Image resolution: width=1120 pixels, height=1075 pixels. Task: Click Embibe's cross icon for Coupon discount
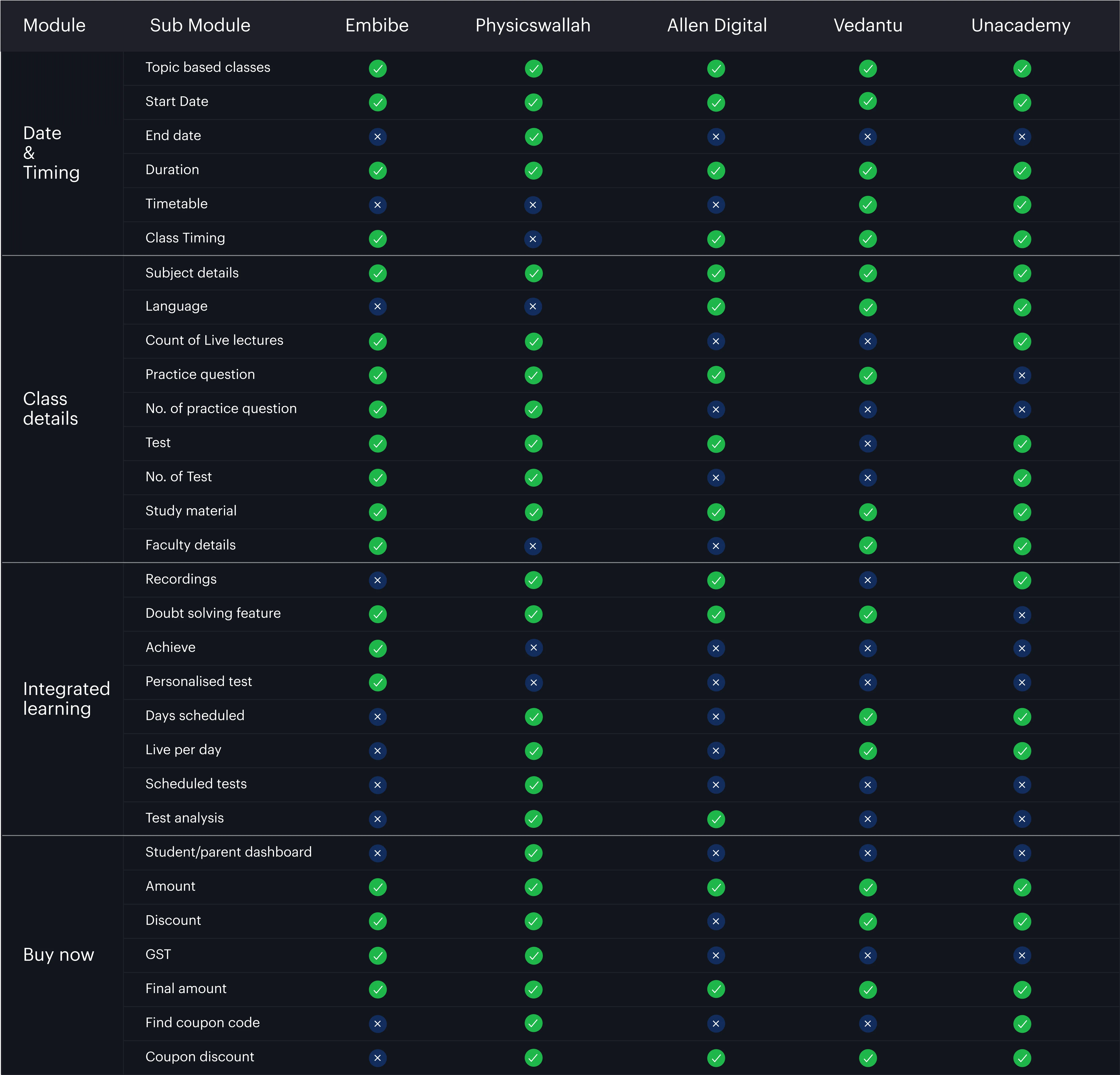click(378, 1058)
